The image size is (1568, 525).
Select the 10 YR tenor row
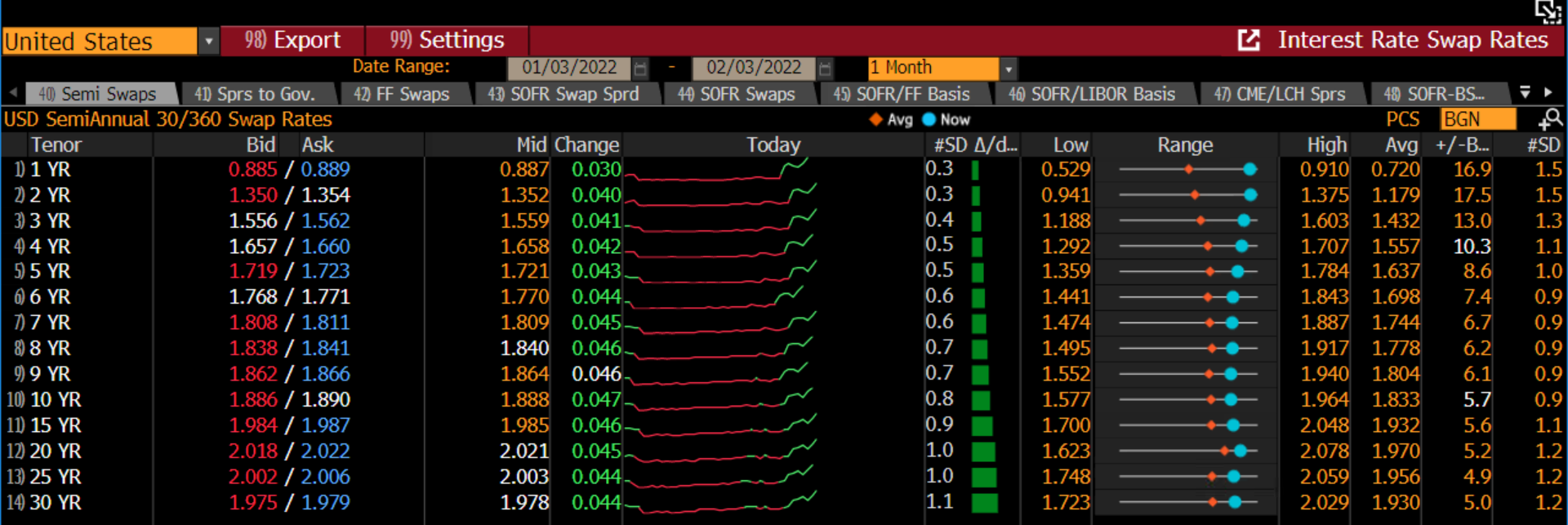coord(782,399)
